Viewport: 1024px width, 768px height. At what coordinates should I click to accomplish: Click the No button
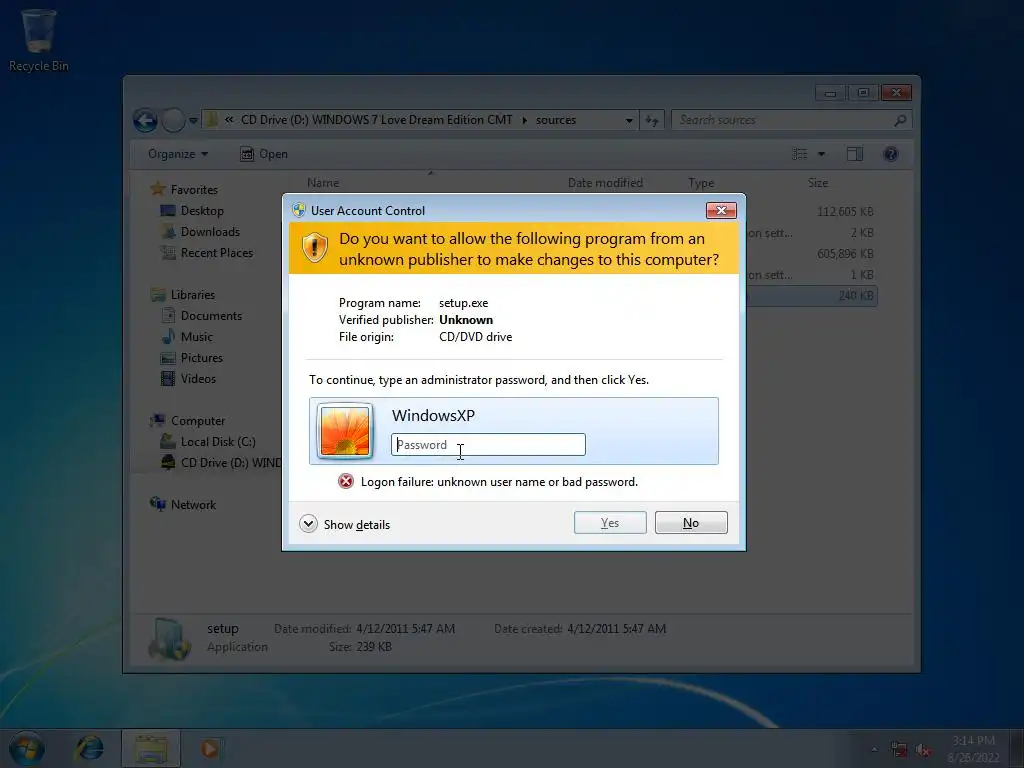(691, 522)
